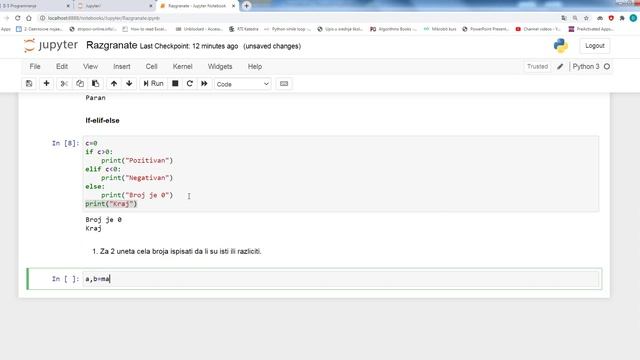Image resolution: width=640 pixels, height=360 pixels.
Task: Open the Python while loop bookmark
Action: point(287,29)
